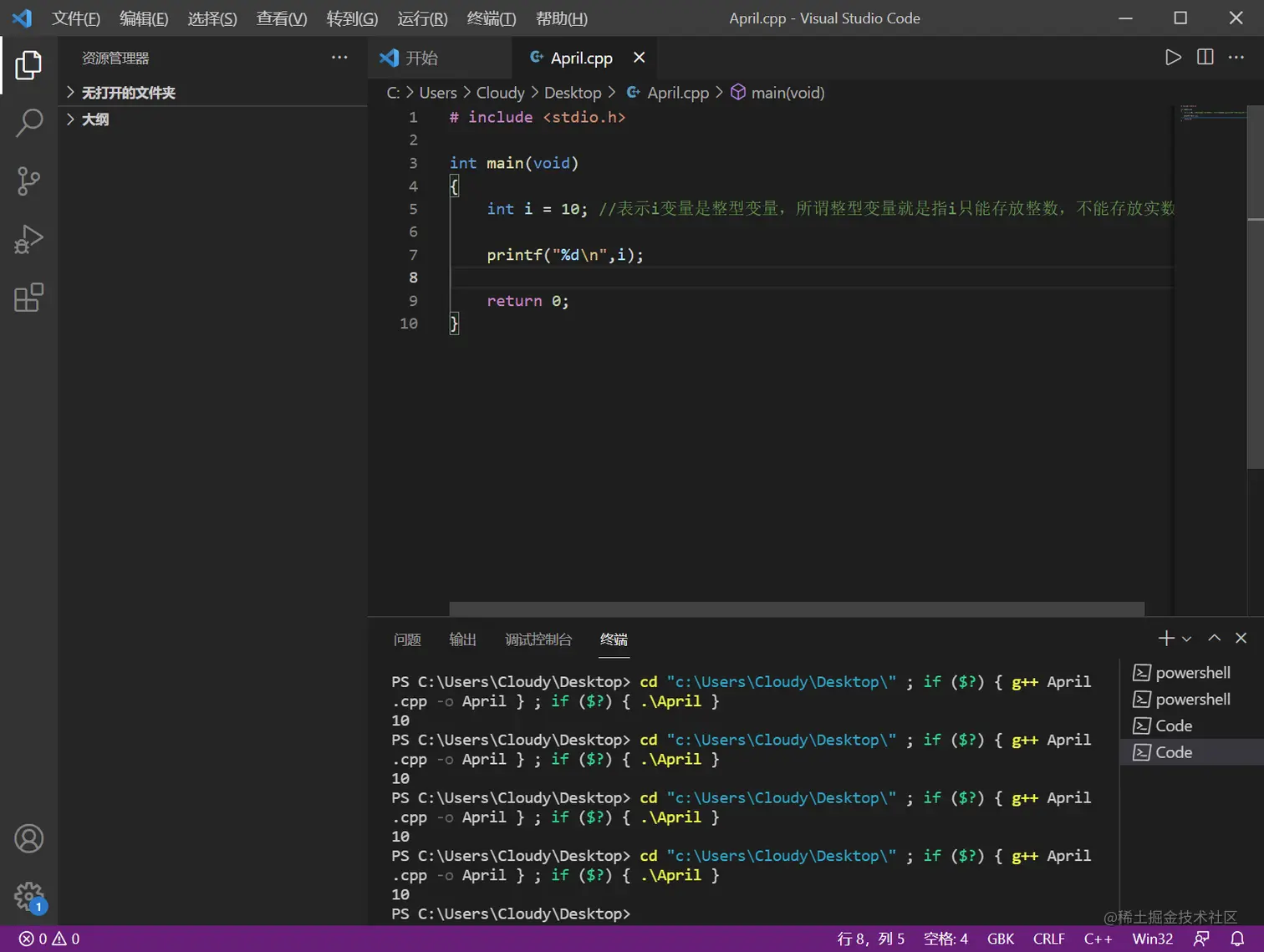
Task: Open the Accounts icon in activity bar
Action: [x=28, y=838]
